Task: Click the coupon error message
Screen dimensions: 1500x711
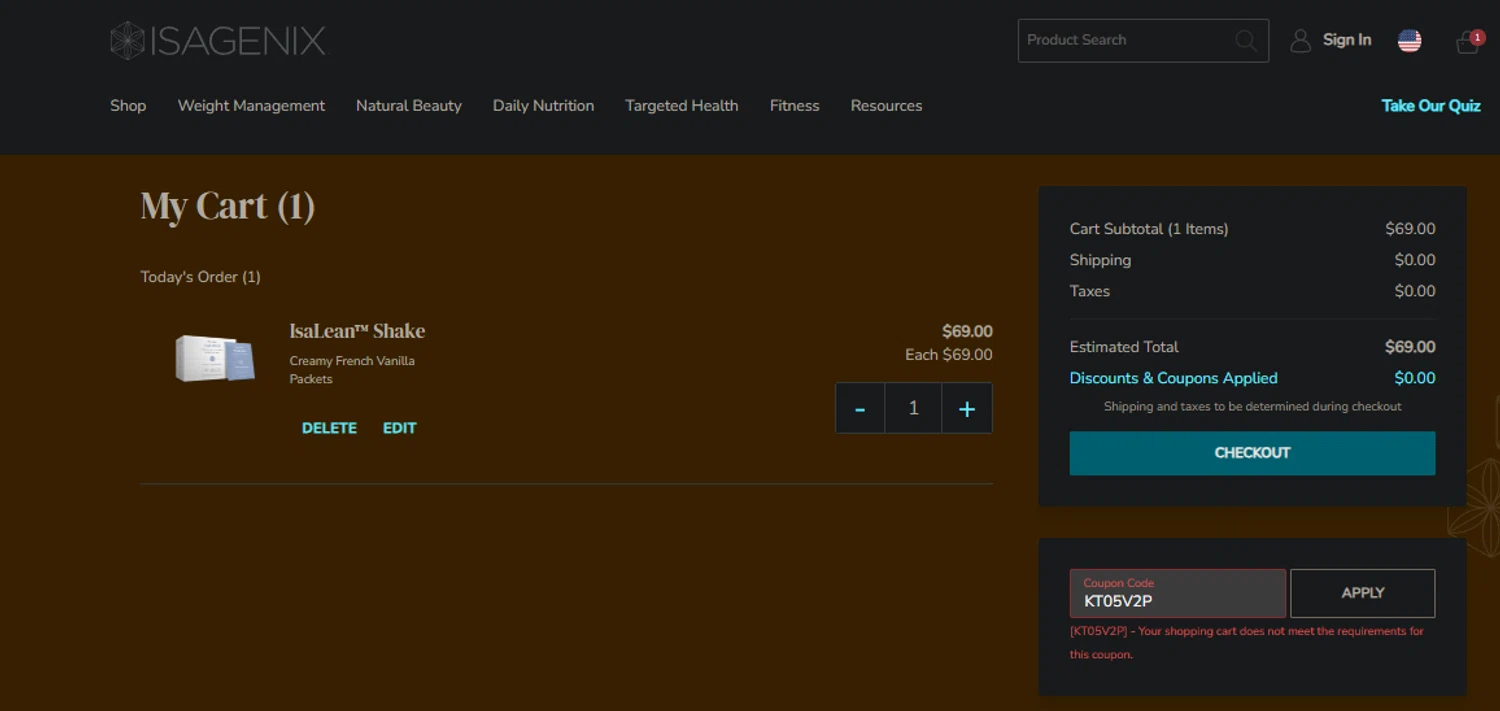Action: pyautogui.click(x=1247, y=643)
